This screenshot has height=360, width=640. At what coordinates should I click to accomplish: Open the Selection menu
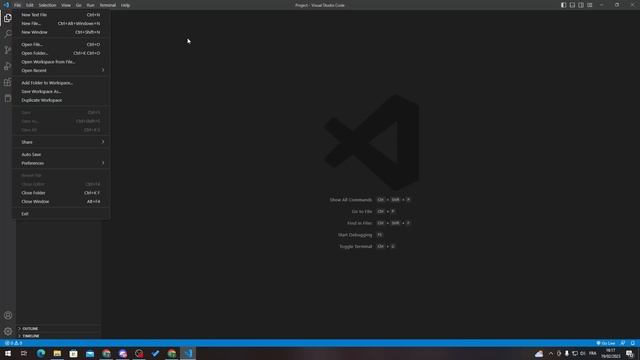click(x=47, y=5)
